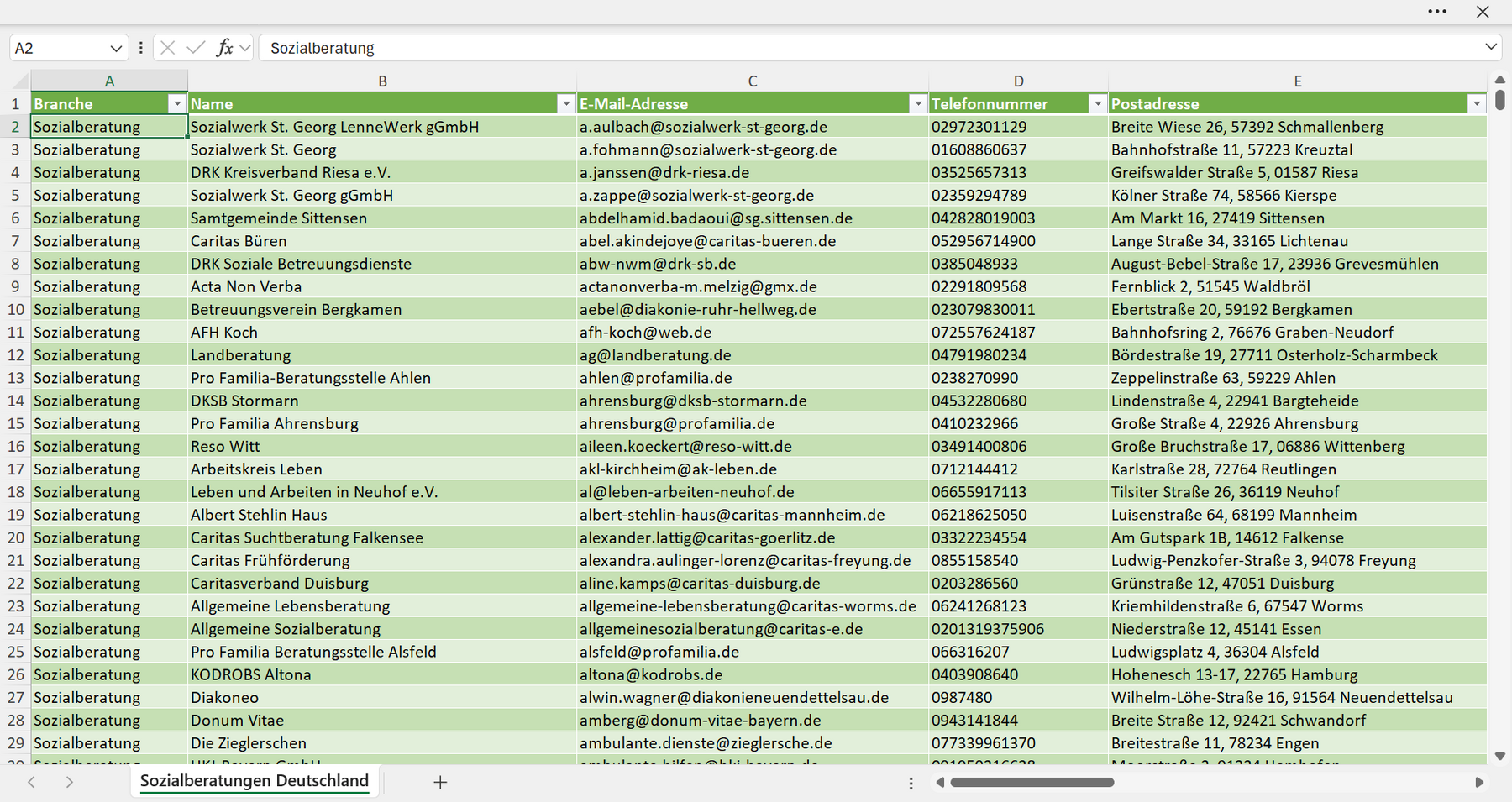This screenshot has height=802, width=1512.
Task: Select row 15 header
Action: click(x=15, y=423)
